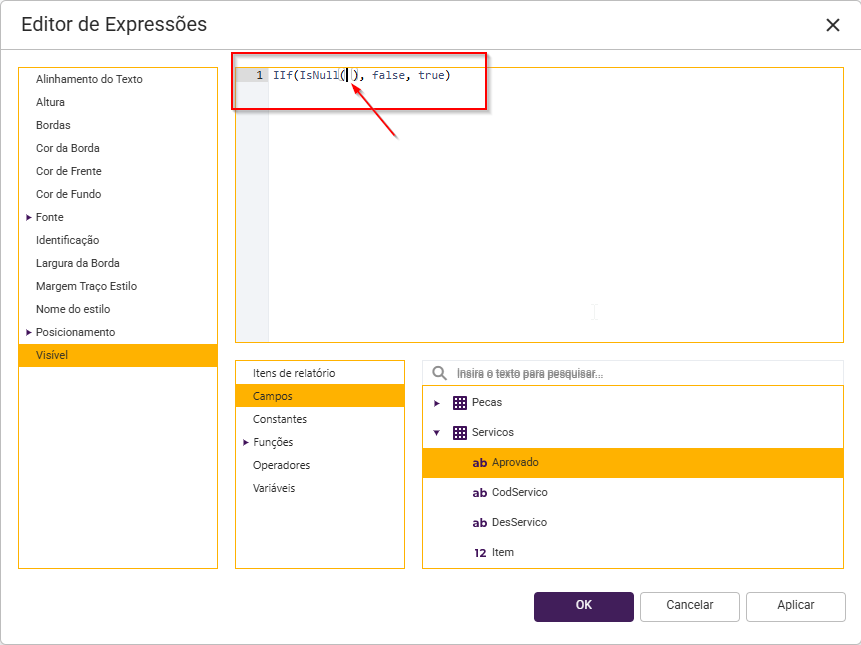Select the Cor de Fundo property
Viewport: 861px width, 645px height.
click(x=68, y=194)
